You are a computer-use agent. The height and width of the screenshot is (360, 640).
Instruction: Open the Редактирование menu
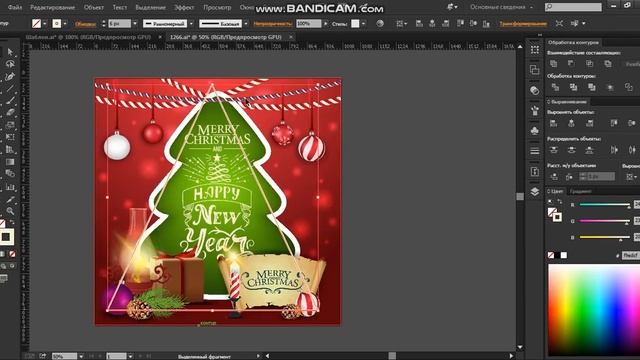point(52,7)
